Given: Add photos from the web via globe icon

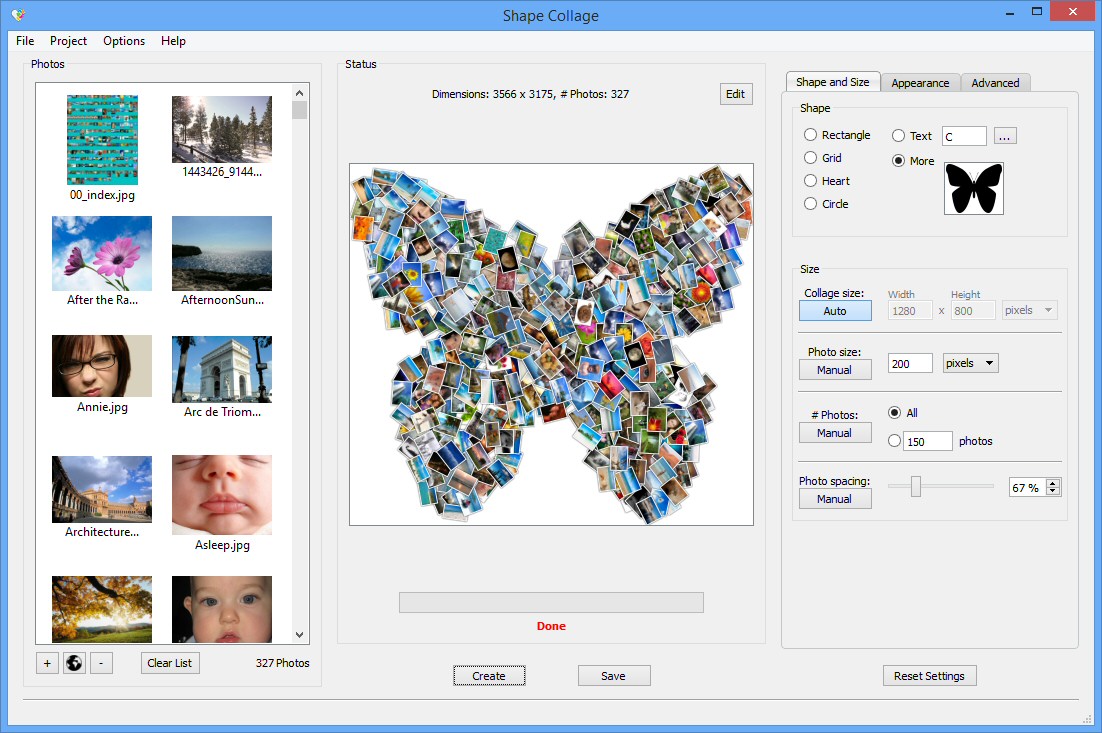Looking at the screenshot, I should [x=74, y=663].
